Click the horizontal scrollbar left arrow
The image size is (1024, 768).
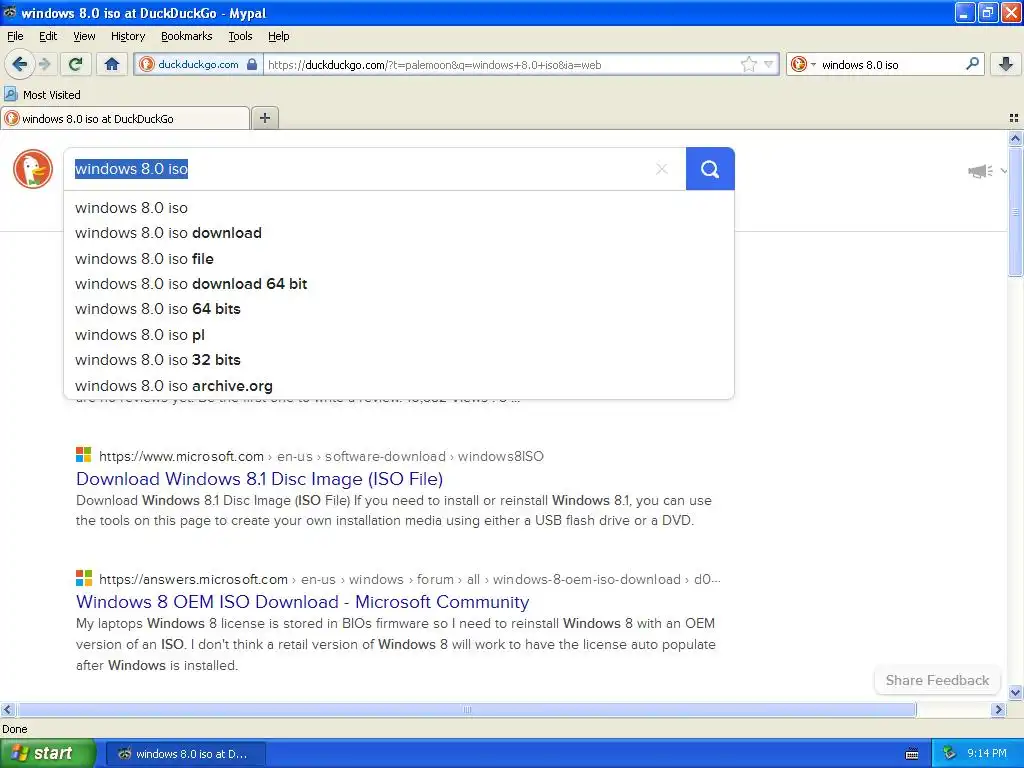(x=7, y=709)
